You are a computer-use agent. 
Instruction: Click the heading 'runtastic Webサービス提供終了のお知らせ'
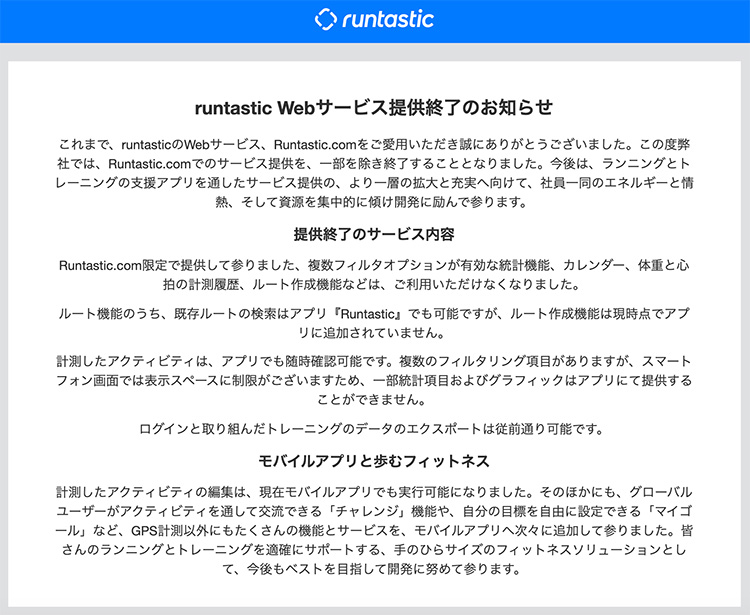(374, 108)
